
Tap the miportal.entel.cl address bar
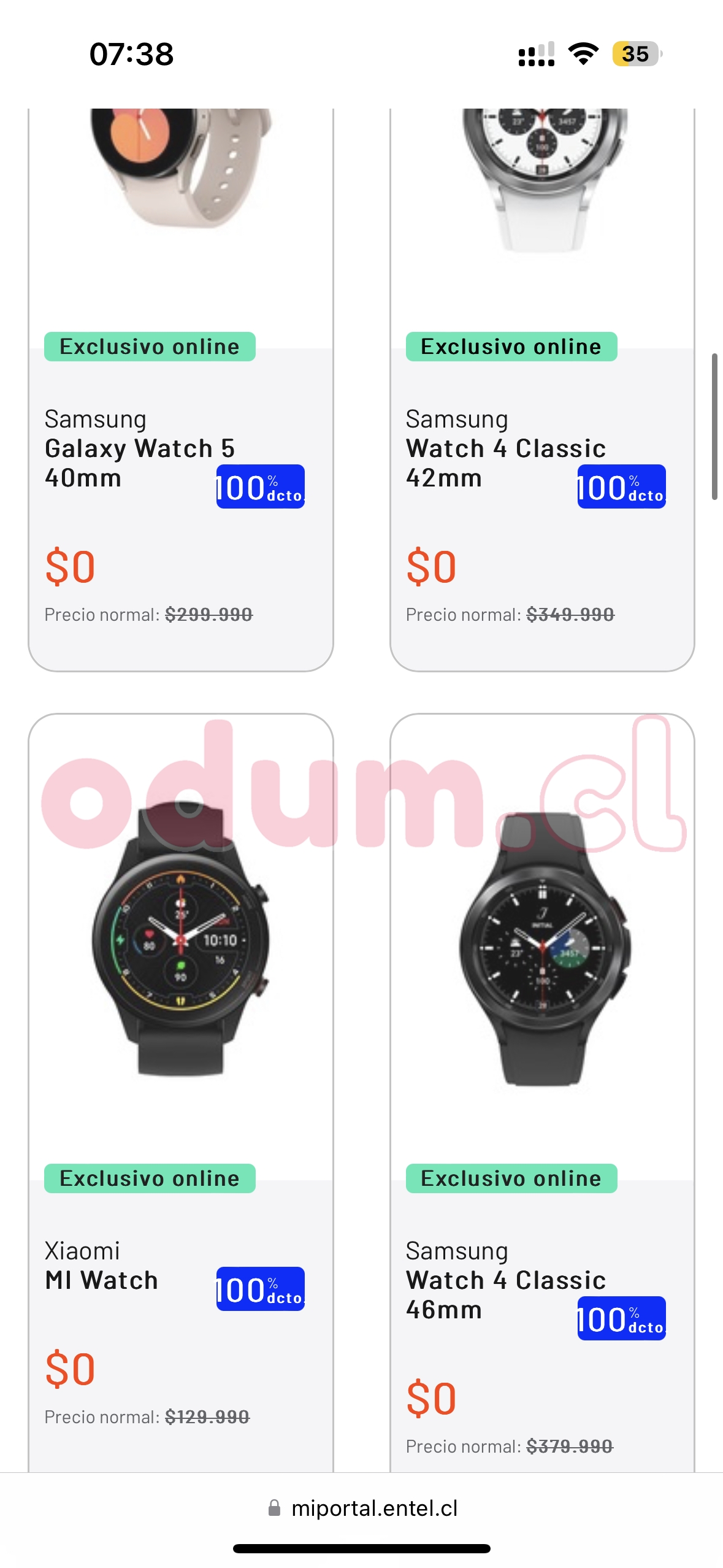point(362,1508)
